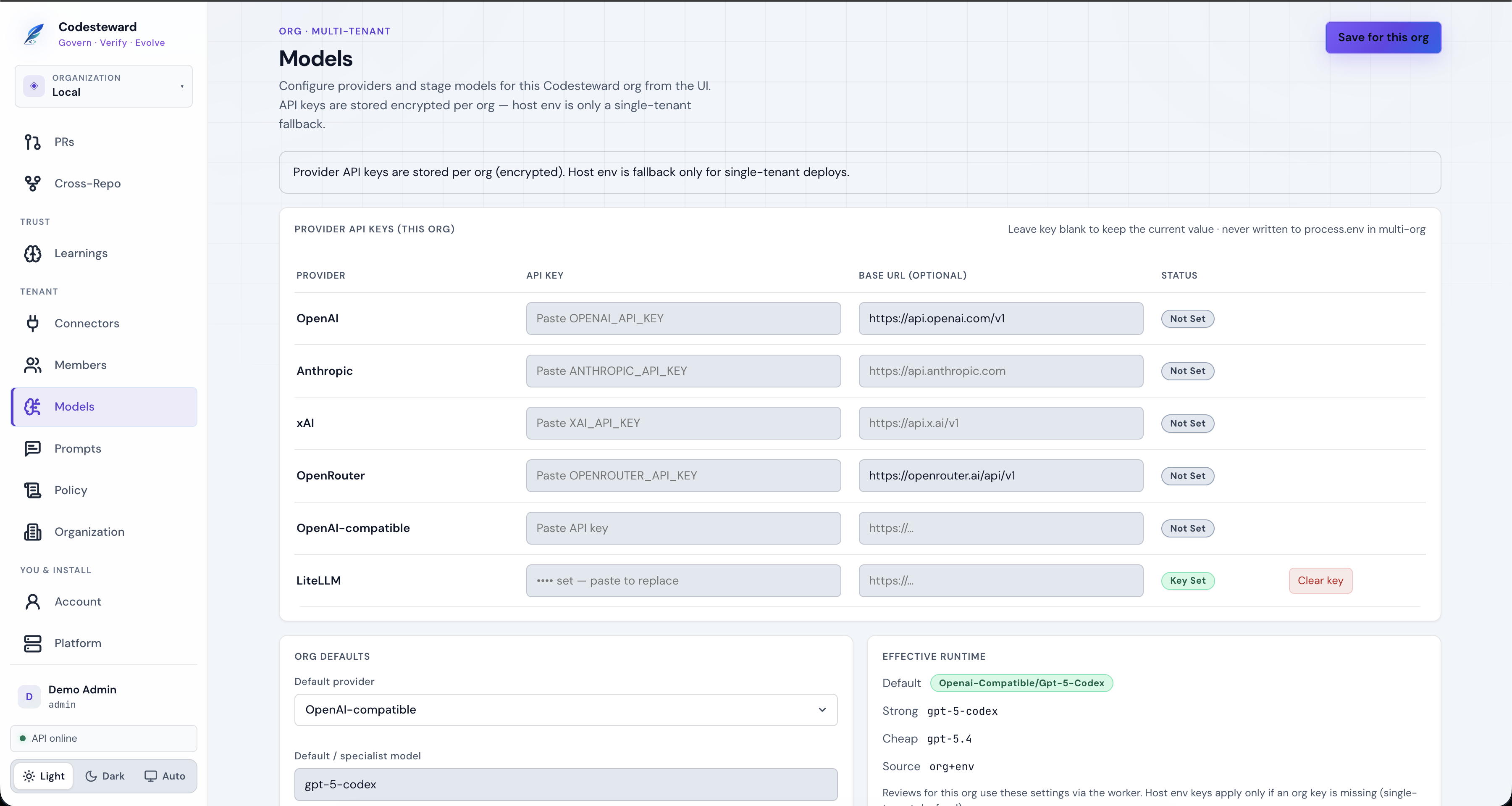Click the organization diamond icon
The width and height of the screenshot is (1512, 806).
click(x=34, y=86)
